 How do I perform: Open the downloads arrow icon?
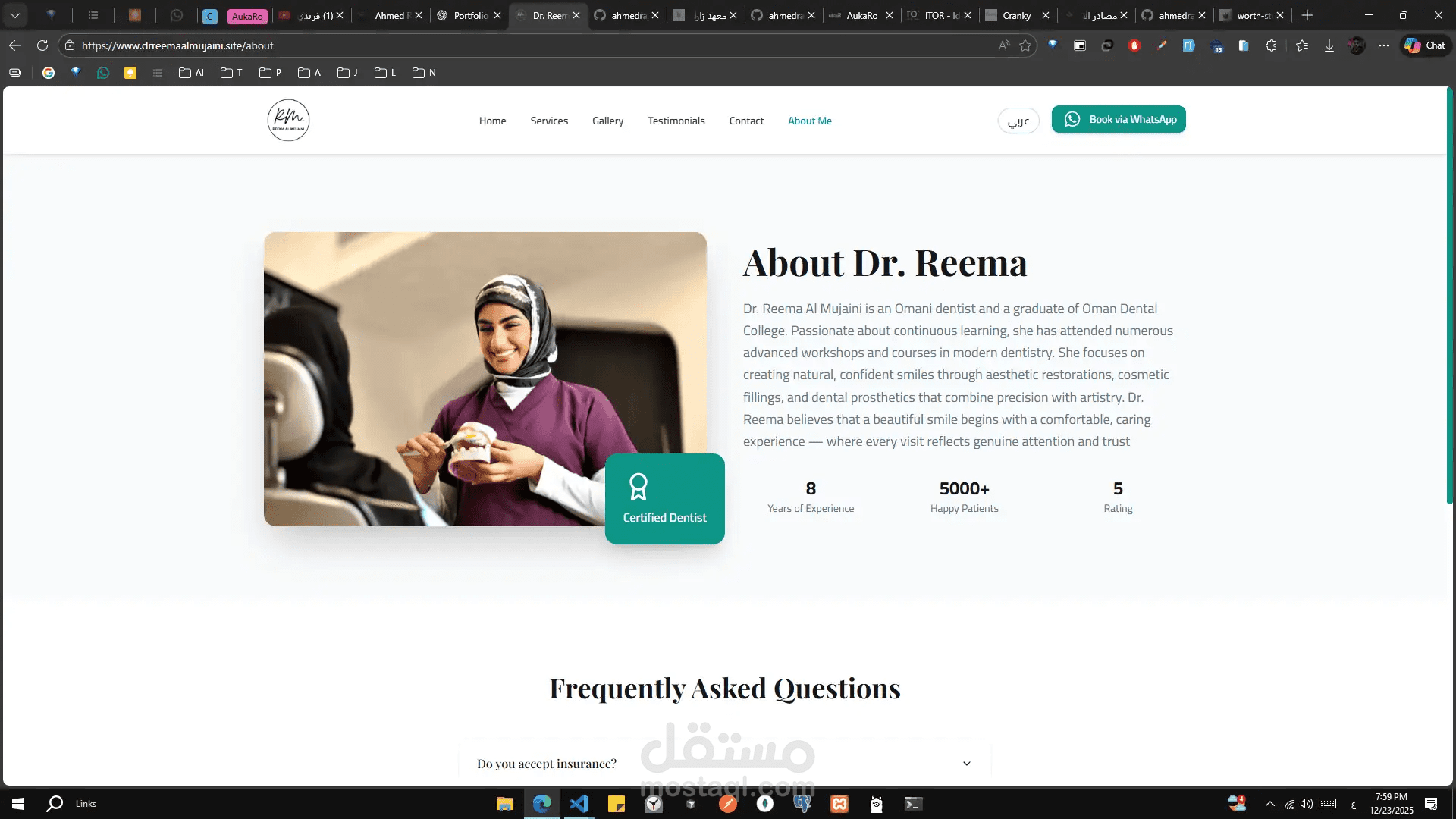[1329, 45]
